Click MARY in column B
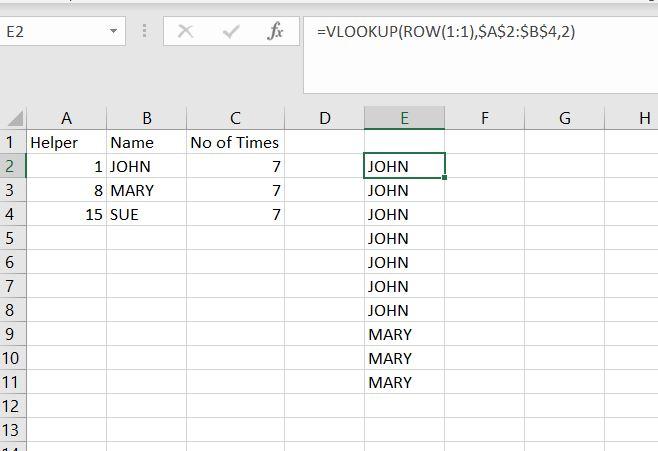 (x=146, y=190)
